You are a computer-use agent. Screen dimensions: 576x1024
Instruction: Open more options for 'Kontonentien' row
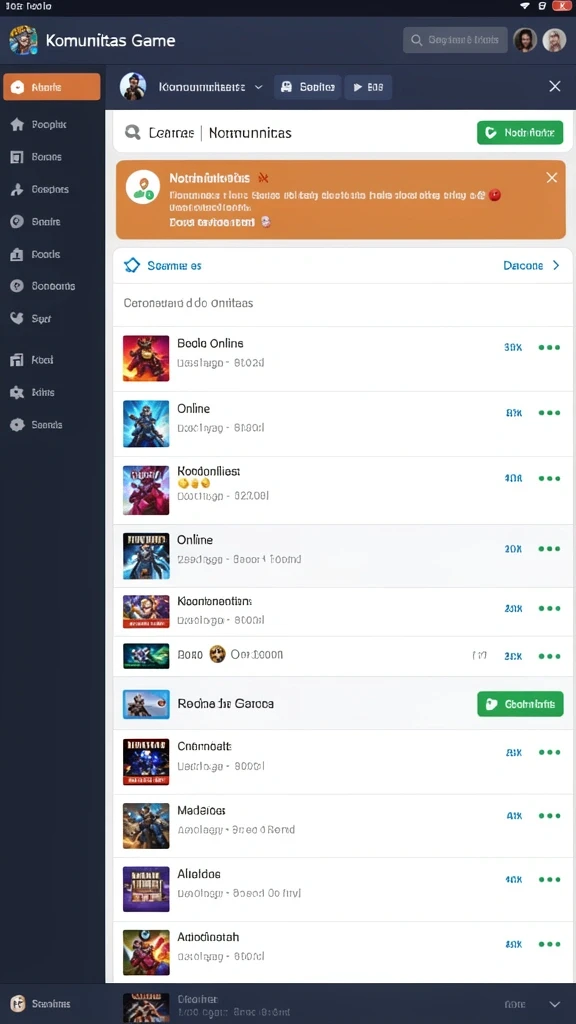tap(549, 608)
